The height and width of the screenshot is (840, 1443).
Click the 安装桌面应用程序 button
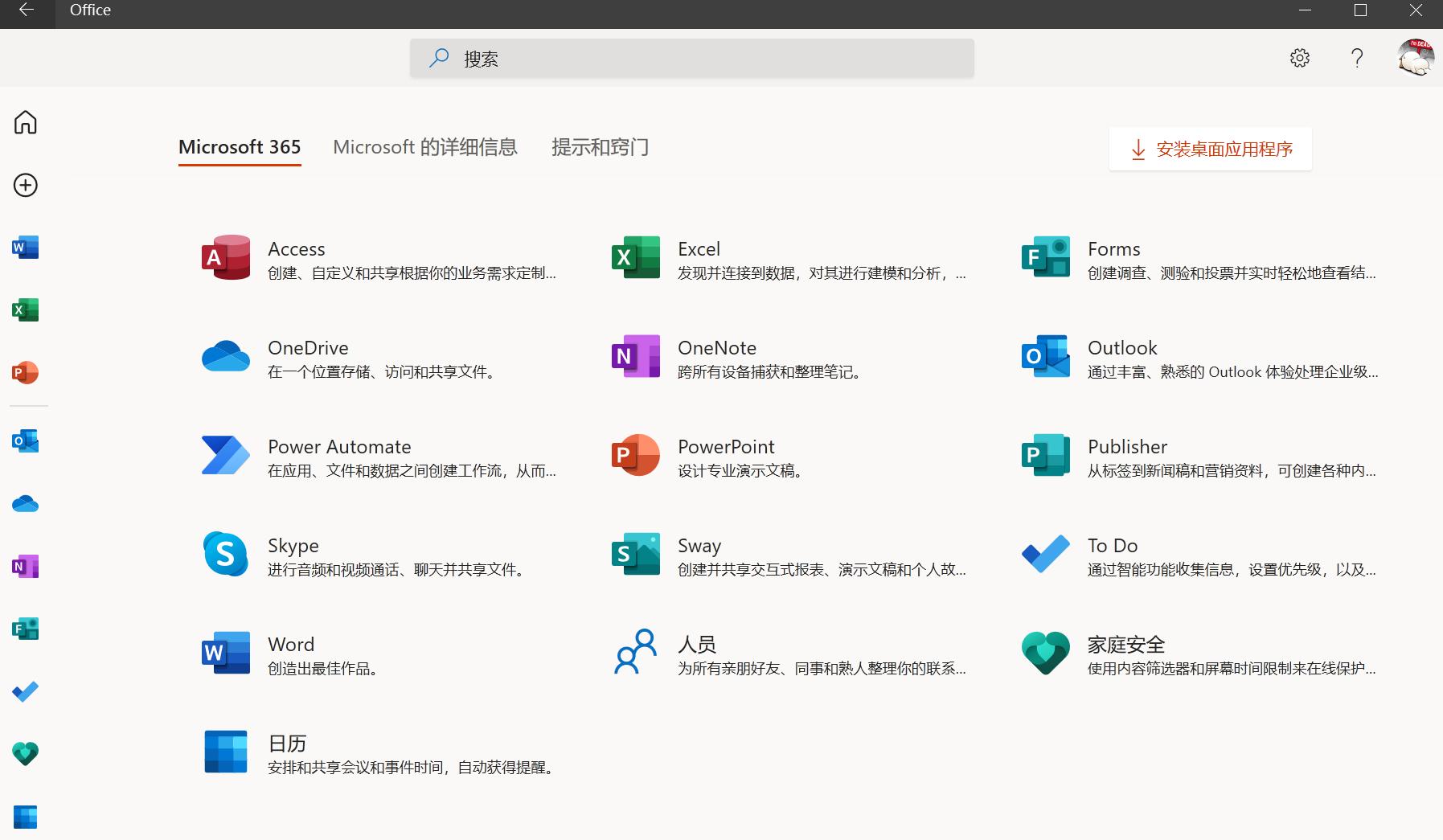tap(1210, 149)
